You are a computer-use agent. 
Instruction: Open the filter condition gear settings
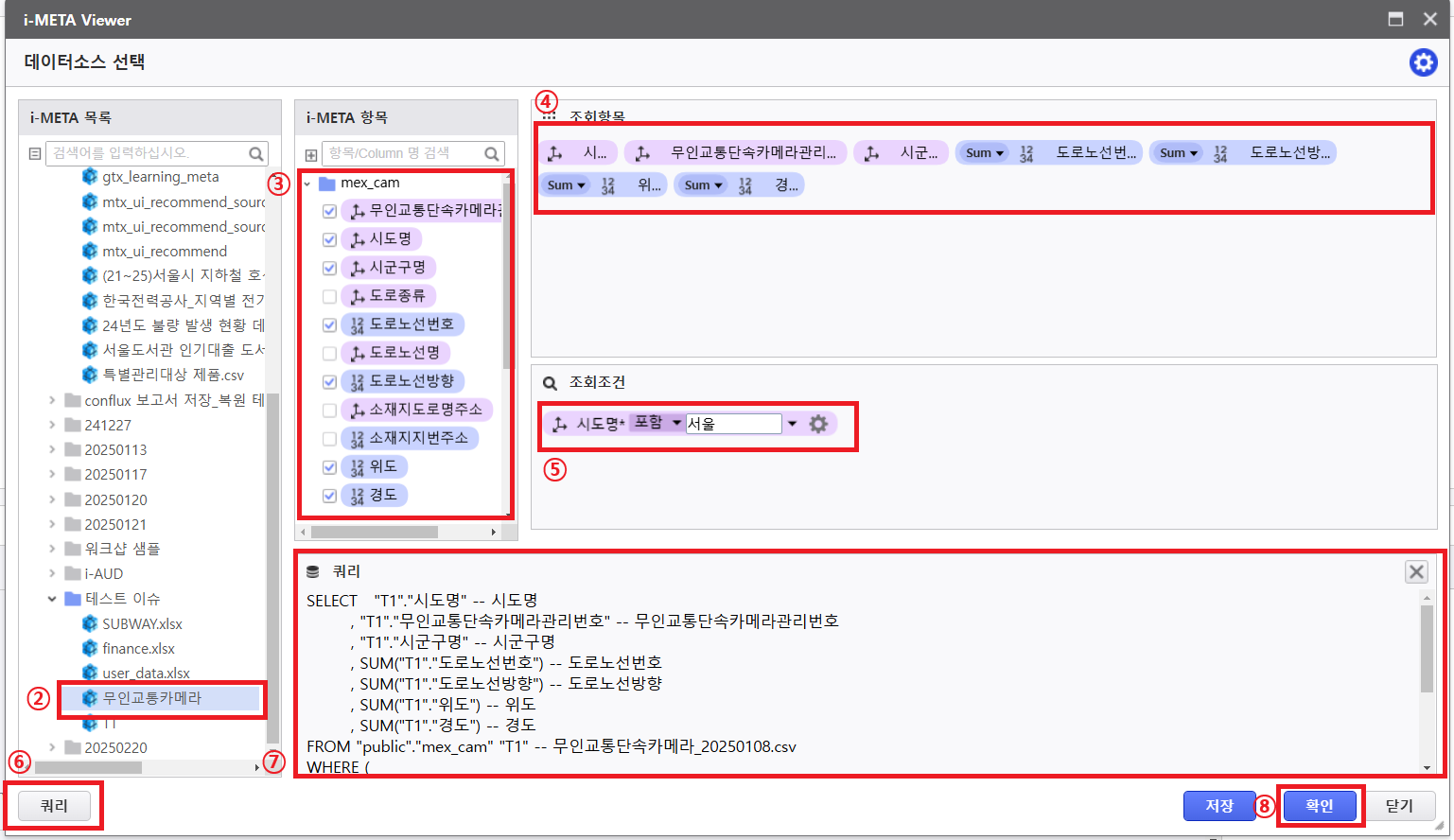coord(818,424)
